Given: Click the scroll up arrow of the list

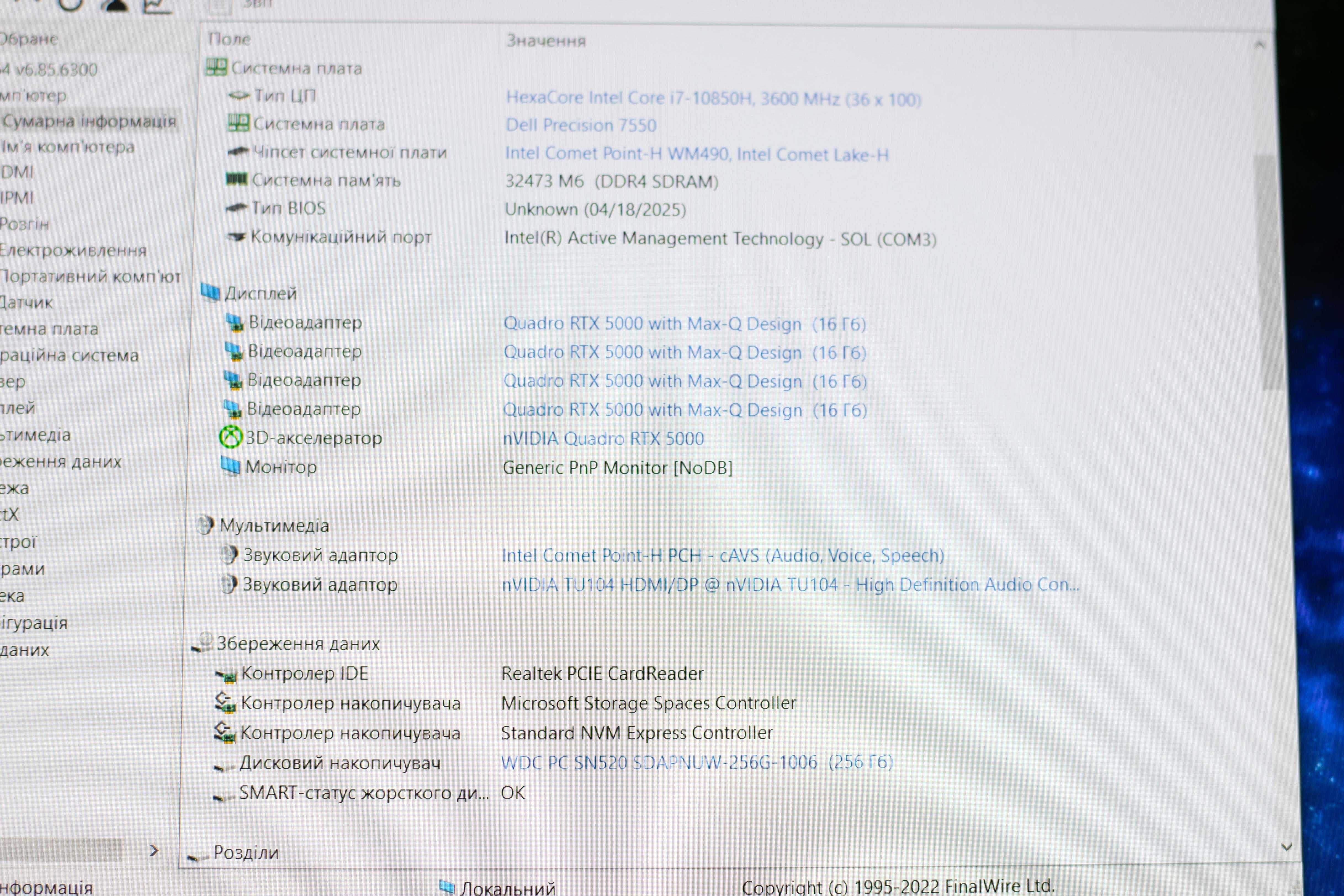Looking at the screenshot, I should point(1259,44).
